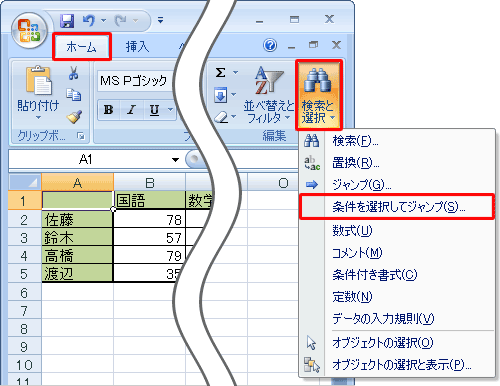Open Excel Help question mark
The height and width of the screenshot is (386, 500).
270,45
